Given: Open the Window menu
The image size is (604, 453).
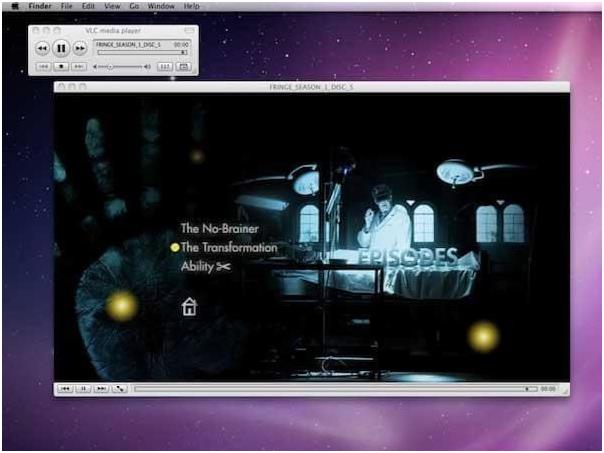Looking at the screenshot, I should click(160, 6).
